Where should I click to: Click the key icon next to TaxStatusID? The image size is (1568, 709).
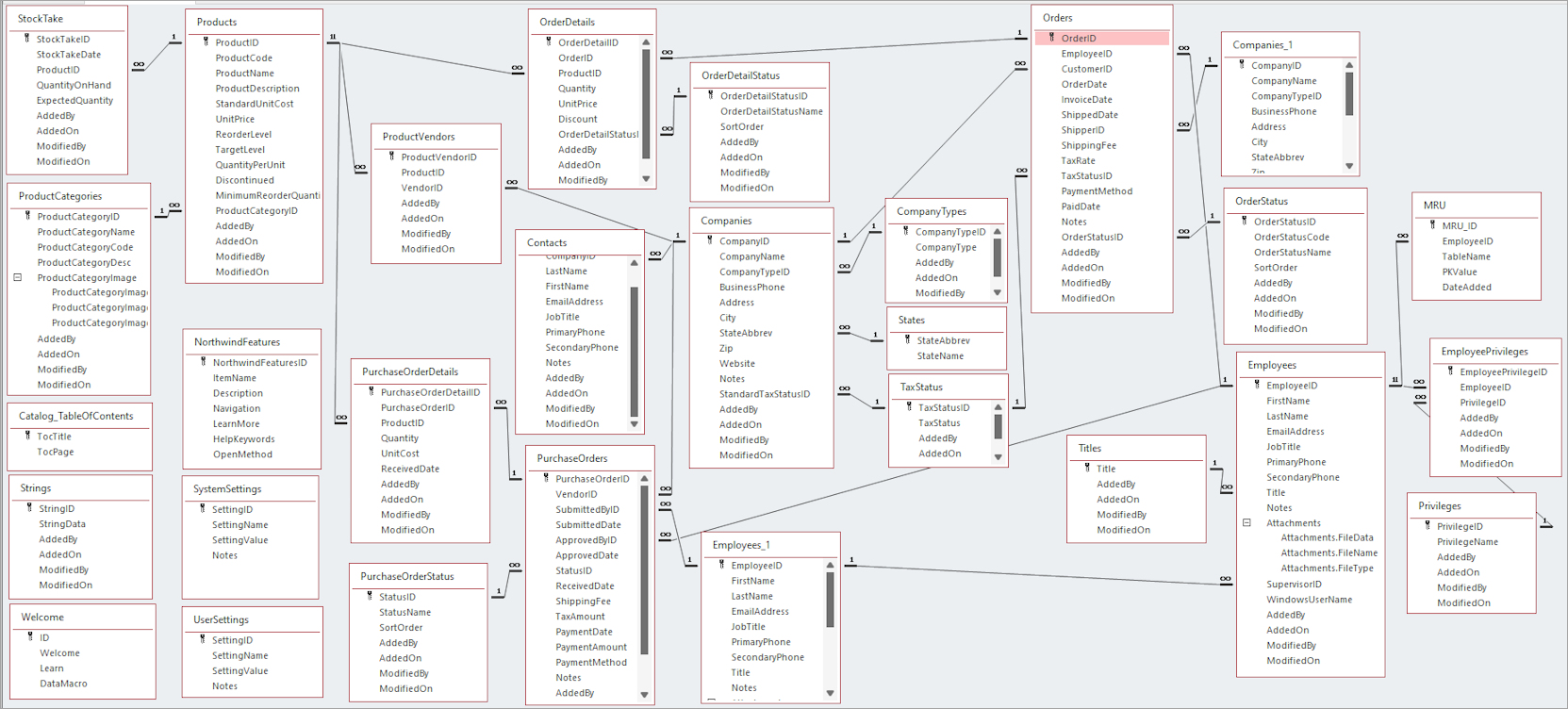[x=909, y=407]
